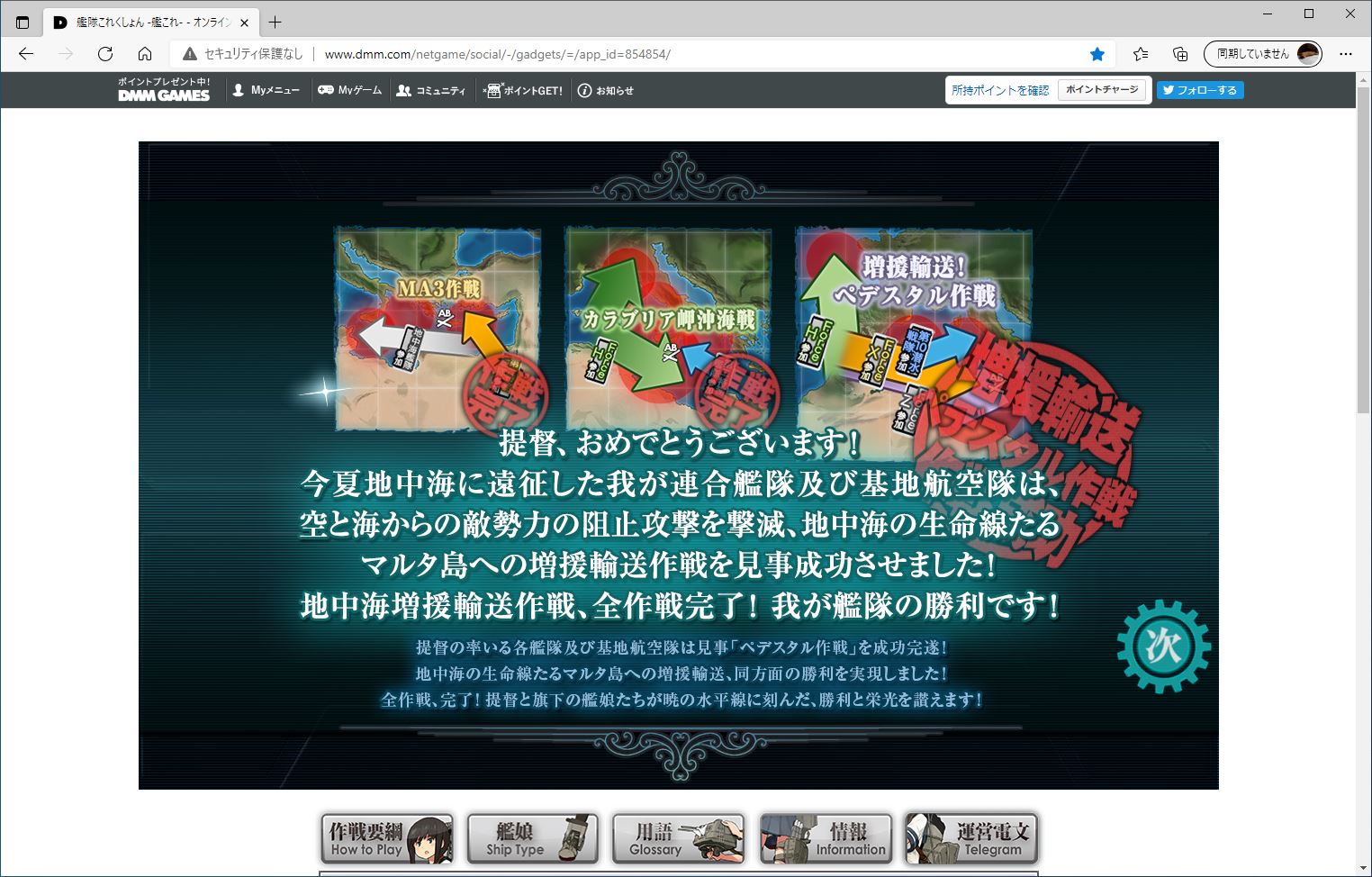The image size is (1372, 877).
Task: Click the DMM GAMES logo
Action: 164,90
